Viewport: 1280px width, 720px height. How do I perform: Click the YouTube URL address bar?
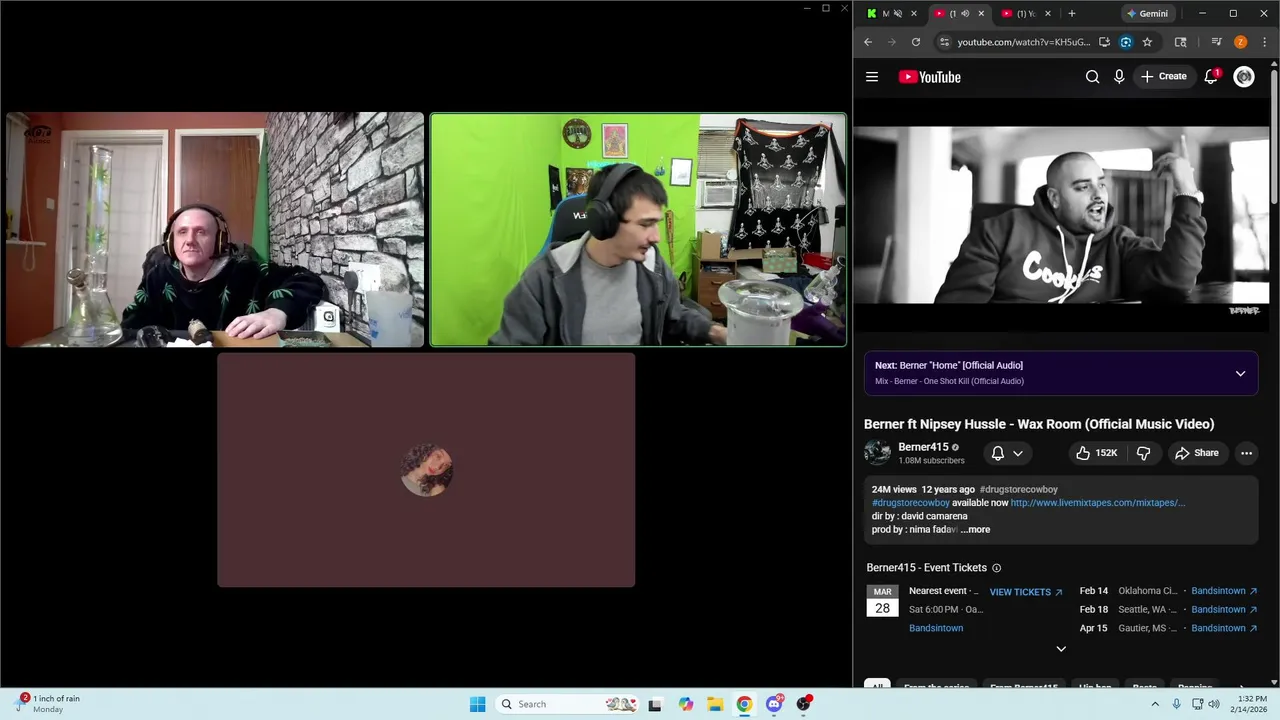click(1023, 42)
